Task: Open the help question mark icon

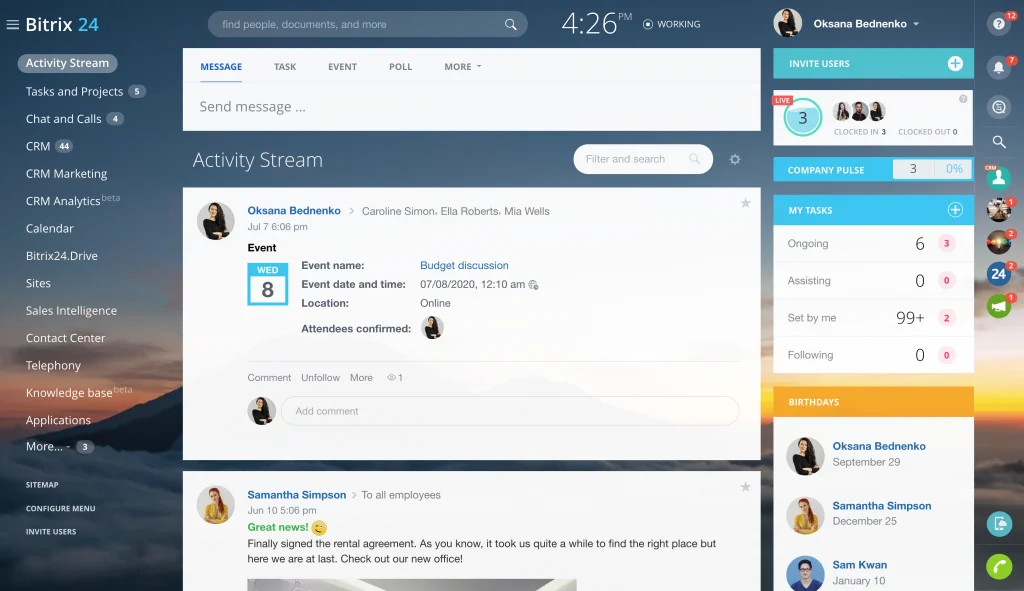Action: click(997, 24)
